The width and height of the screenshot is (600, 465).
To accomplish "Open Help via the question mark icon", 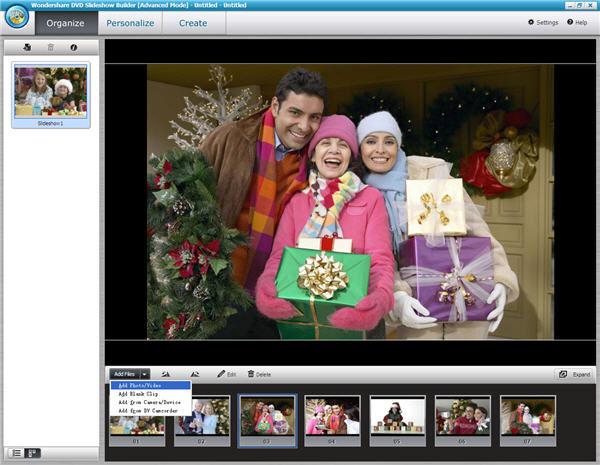I will point(577,22).
